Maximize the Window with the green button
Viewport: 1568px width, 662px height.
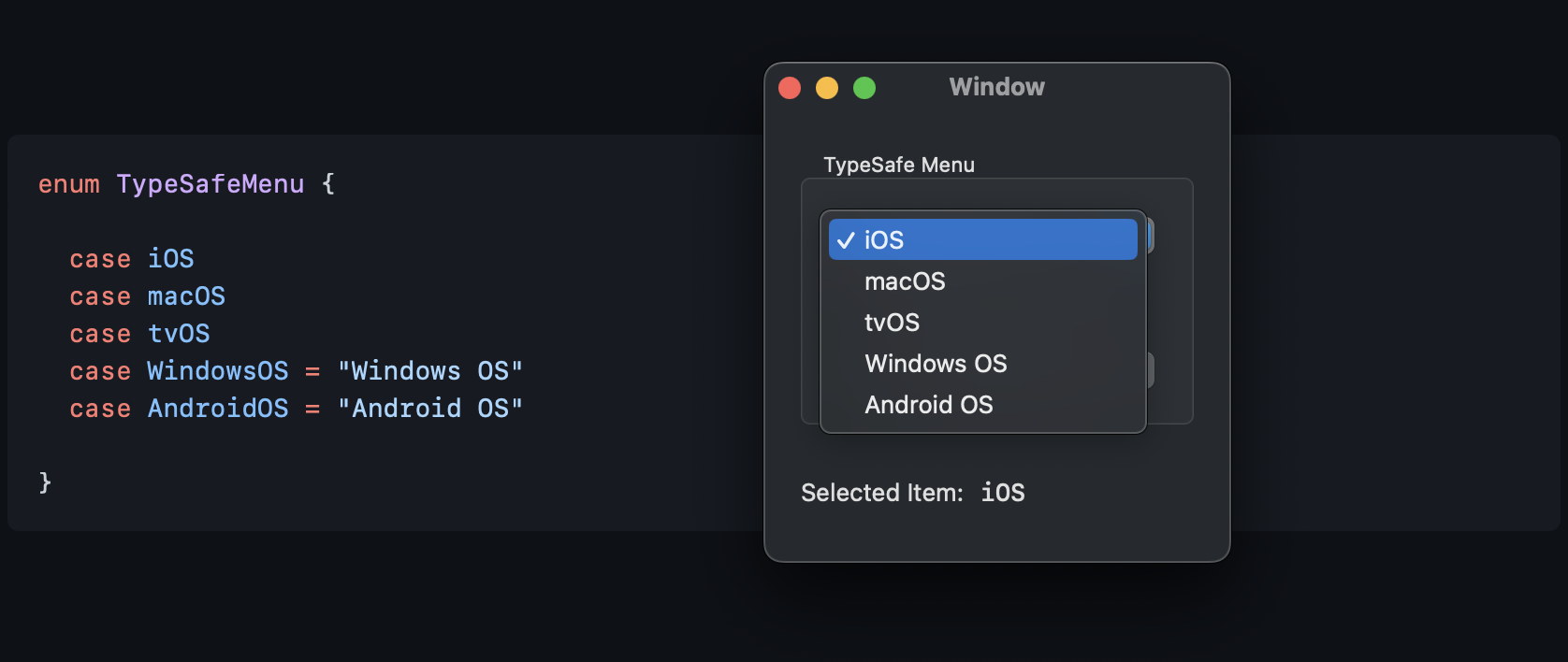coord(864,88)
